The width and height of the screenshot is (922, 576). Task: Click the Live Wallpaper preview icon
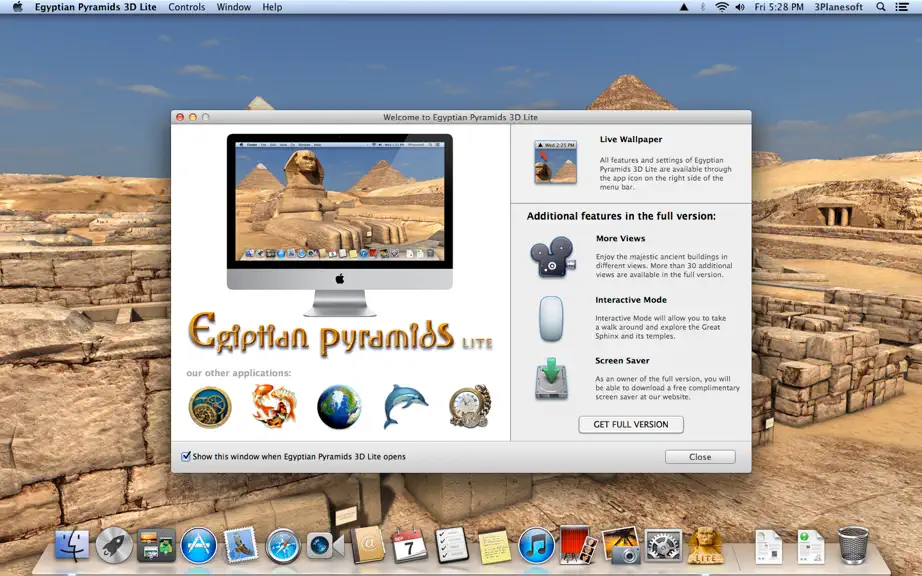tap(555, 162)
